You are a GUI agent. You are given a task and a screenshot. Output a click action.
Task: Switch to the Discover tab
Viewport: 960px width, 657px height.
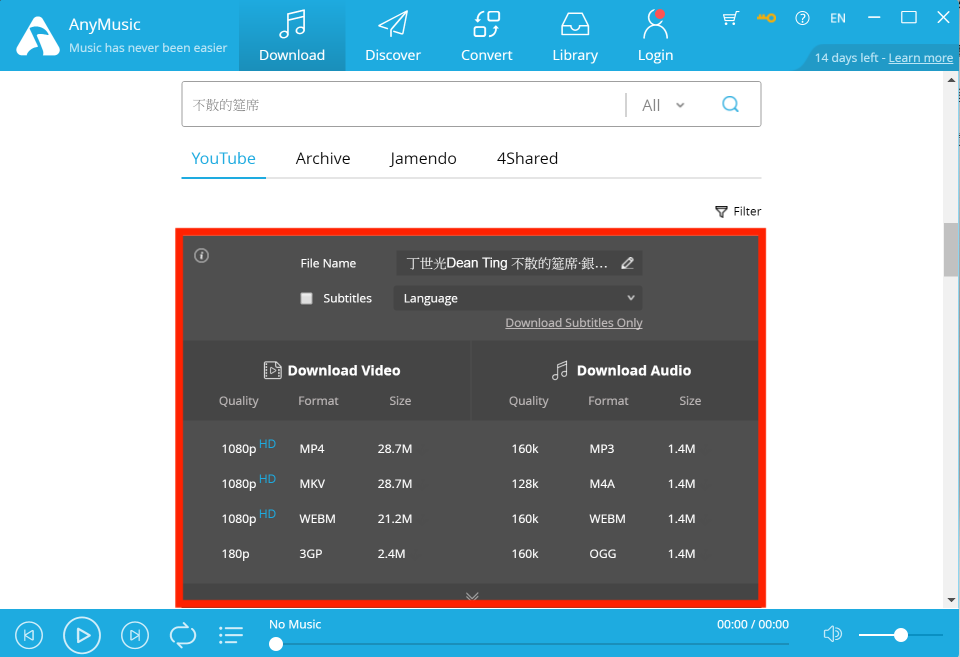point(392,36)
